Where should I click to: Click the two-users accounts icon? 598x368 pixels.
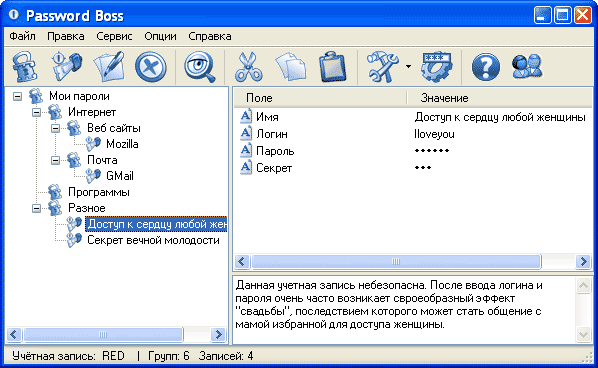tap(527, 67)
